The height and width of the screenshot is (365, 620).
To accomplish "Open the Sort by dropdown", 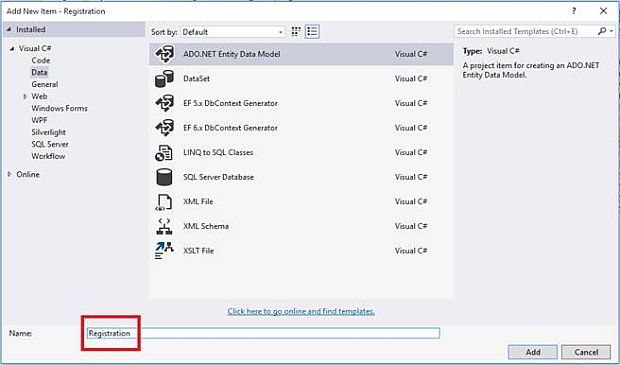I will [x=232, y=32].
